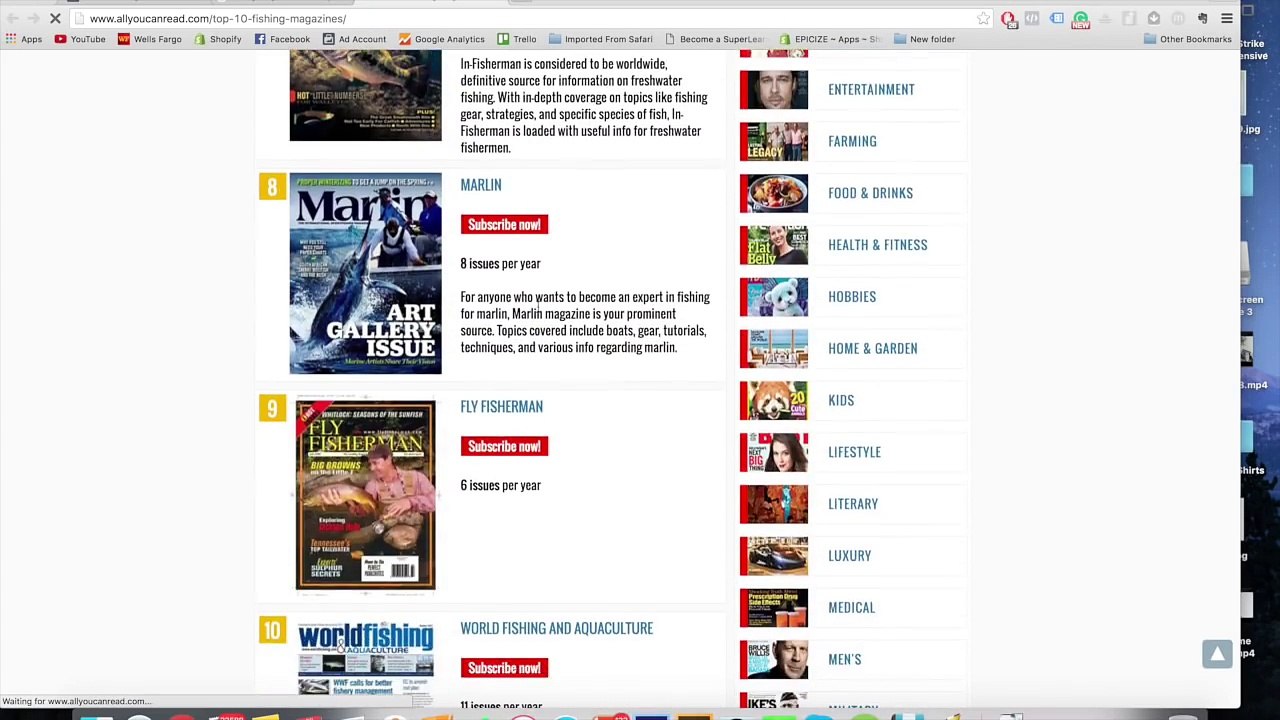This screenshot has height=720, width=1280.
Task: Click the Kids red panda thumbnail
Action: (774, 401)
